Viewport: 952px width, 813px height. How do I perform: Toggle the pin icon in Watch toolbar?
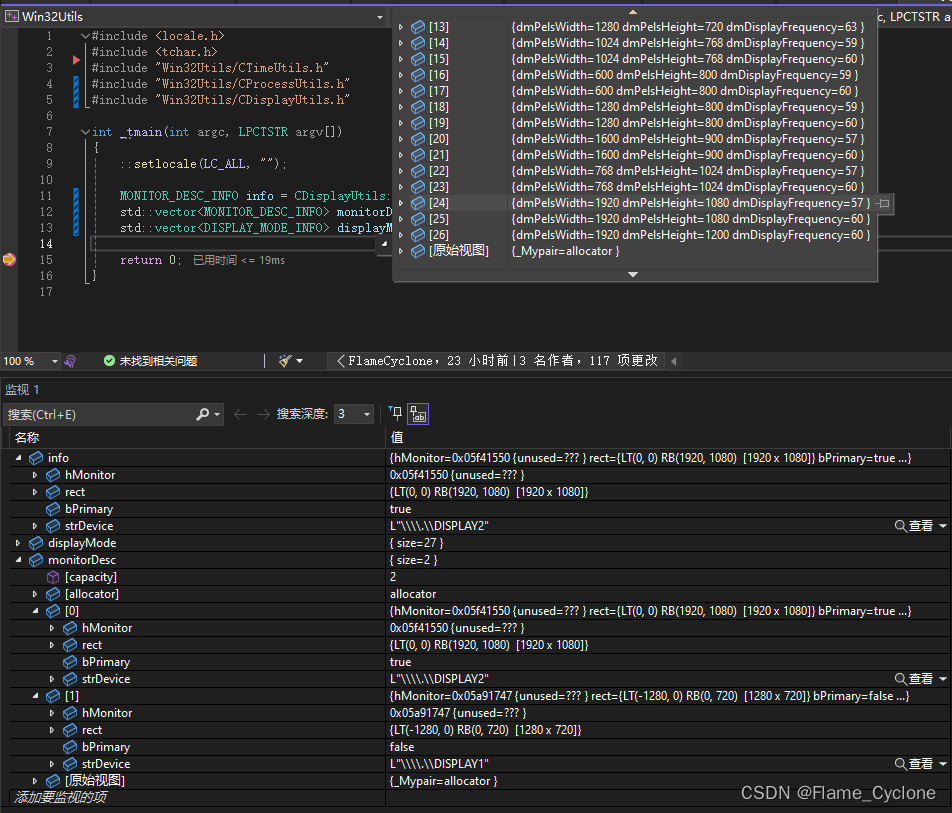[395, 414]
